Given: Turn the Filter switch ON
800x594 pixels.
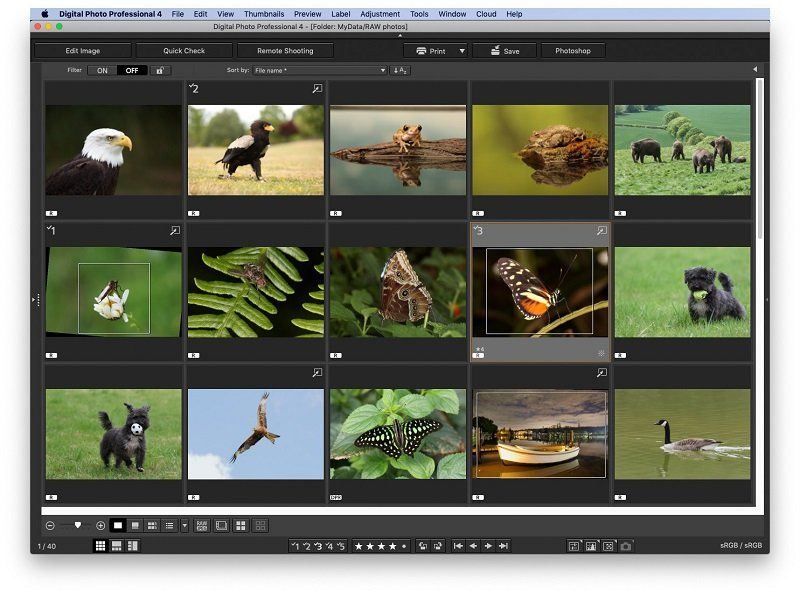Looking at the screenshot, I should click(x=101, y=71).
